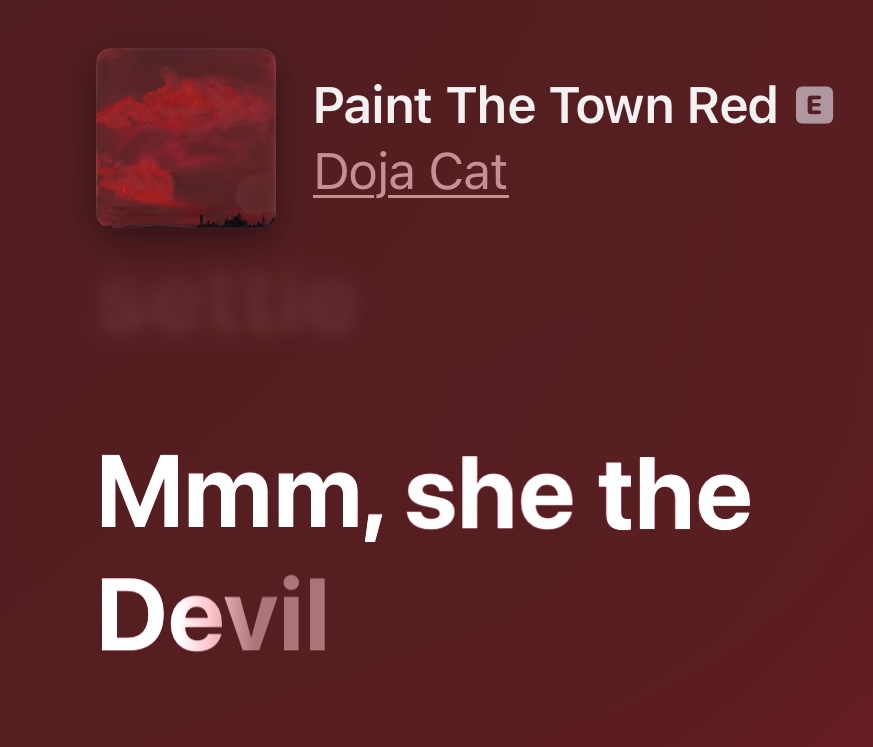Click the word "Devil" in the lyrics
The image size is (873, 747).
(x=213, y=613)
